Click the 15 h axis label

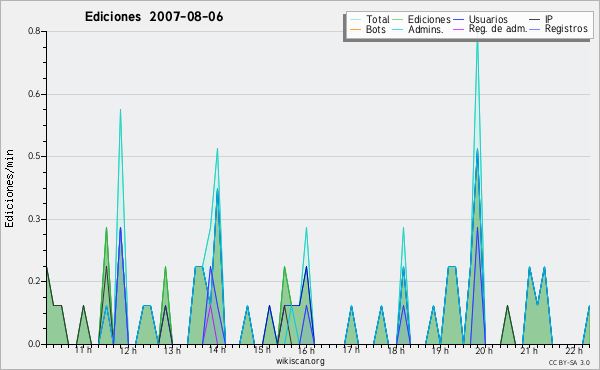pyautogui.click(x=262, y=350)
